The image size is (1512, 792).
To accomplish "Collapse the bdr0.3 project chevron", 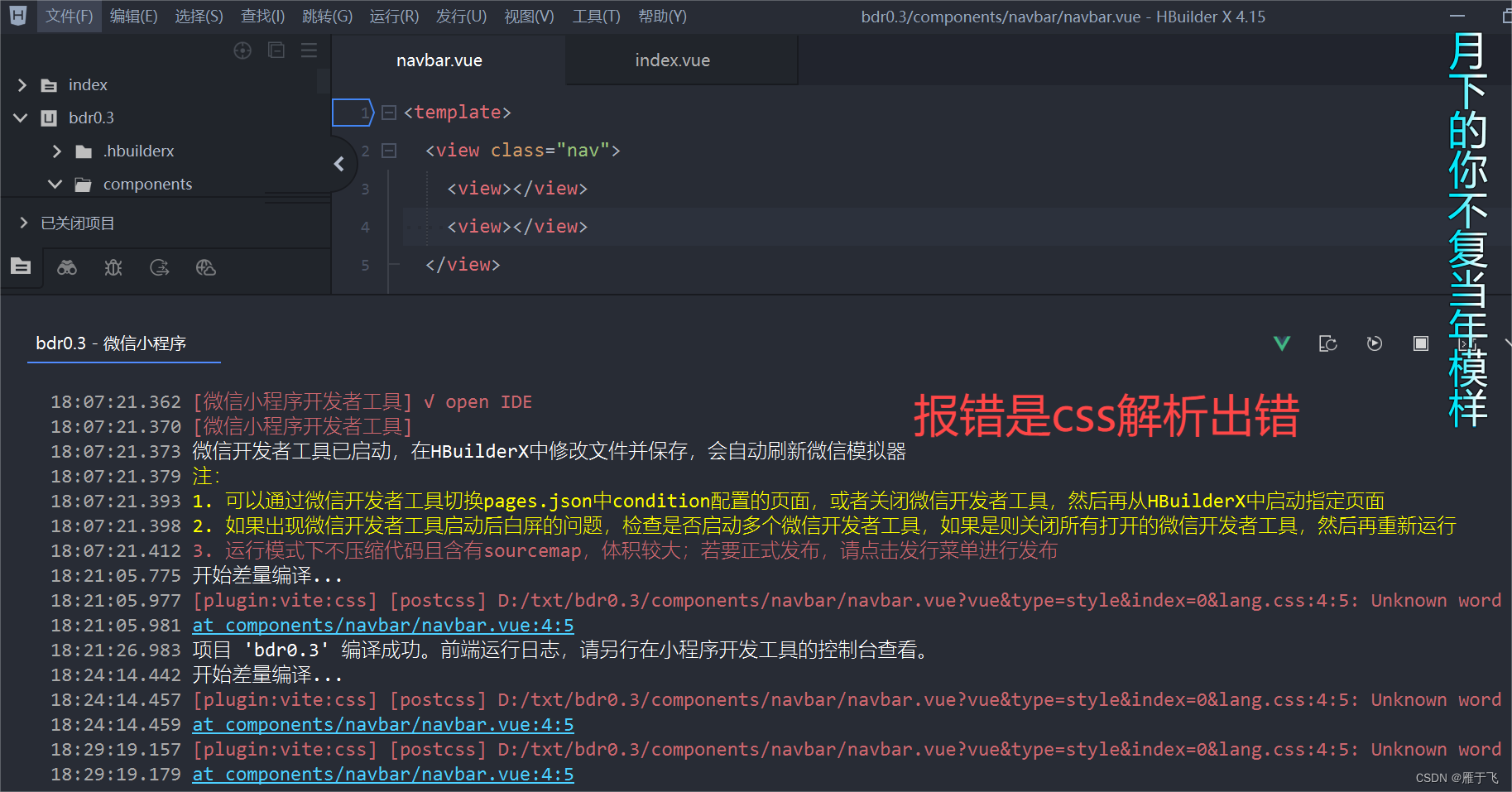I will click(21, 118).
